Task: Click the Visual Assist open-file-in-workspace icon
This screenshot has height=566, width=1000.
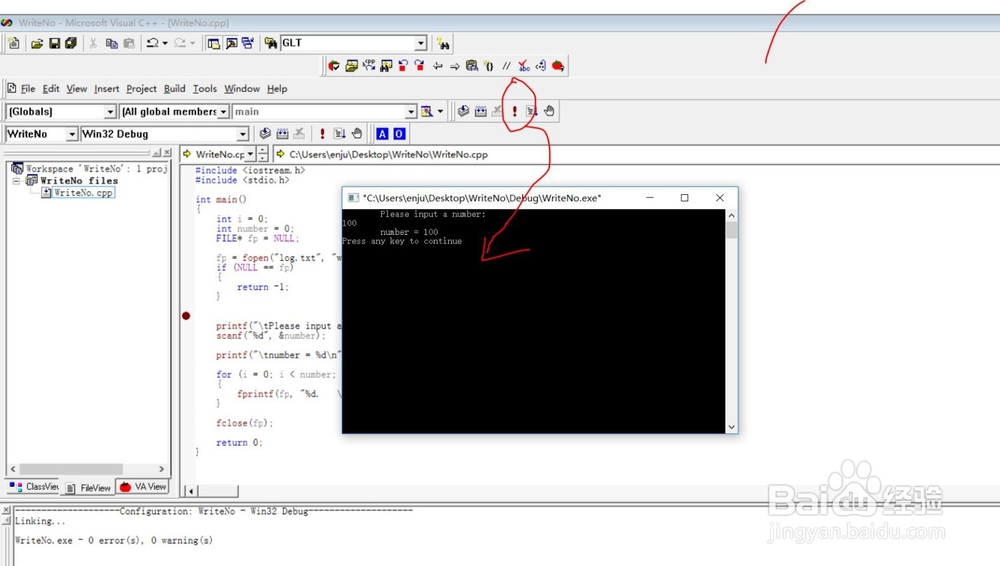Action: tap(351, 66)
